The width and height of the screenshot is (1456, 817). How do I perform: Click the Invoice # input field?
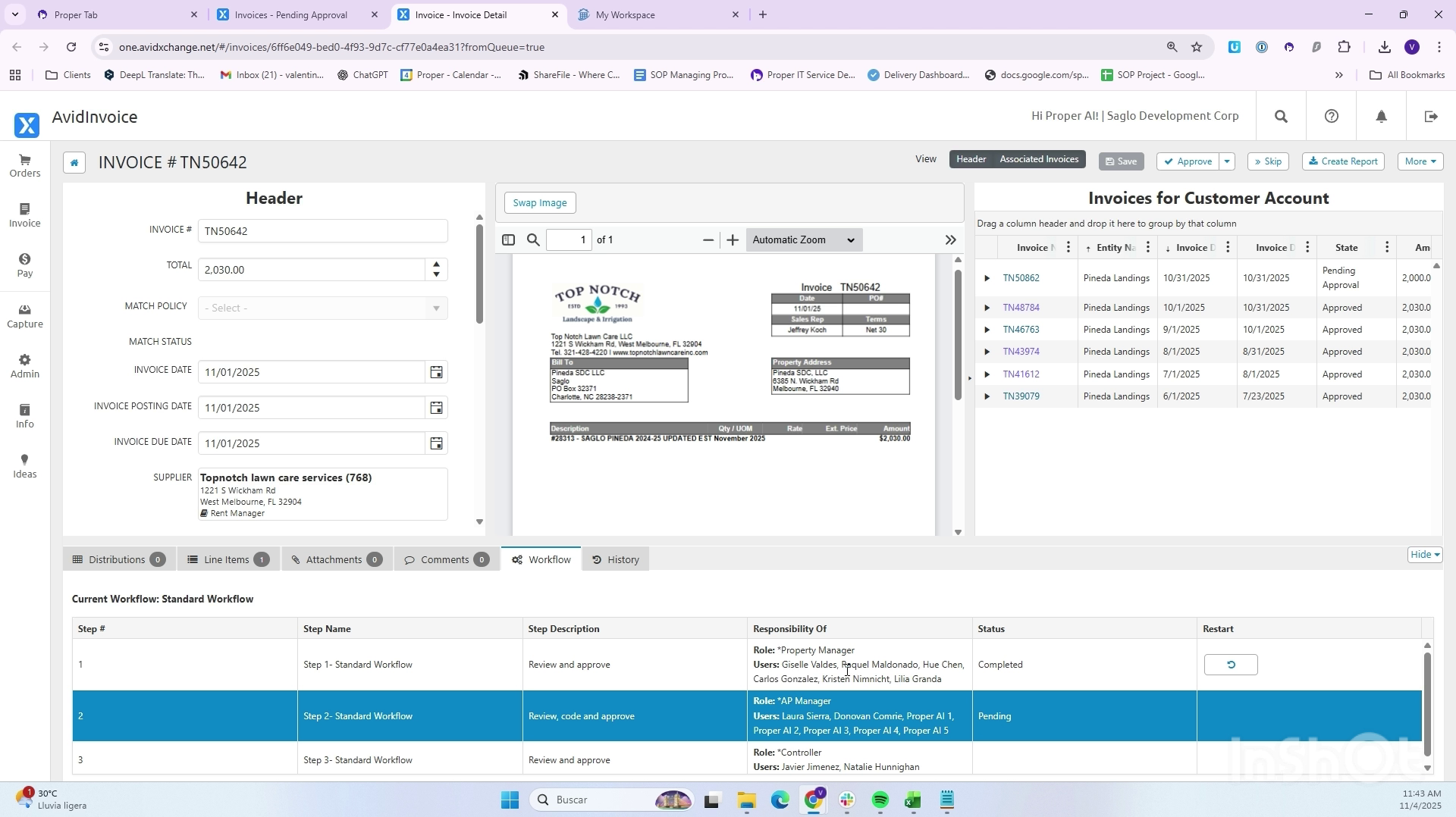coord(323,231)
